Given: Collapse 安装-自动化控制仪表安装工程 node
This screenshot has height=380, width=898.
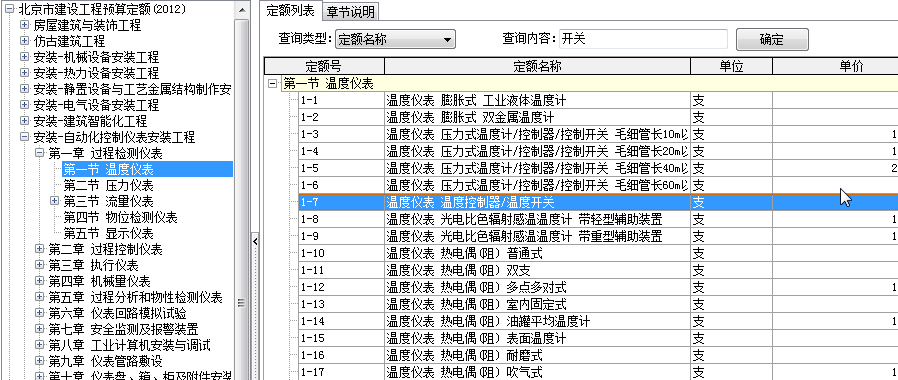Looking at the screenshot, I should [x=24, y=137].
